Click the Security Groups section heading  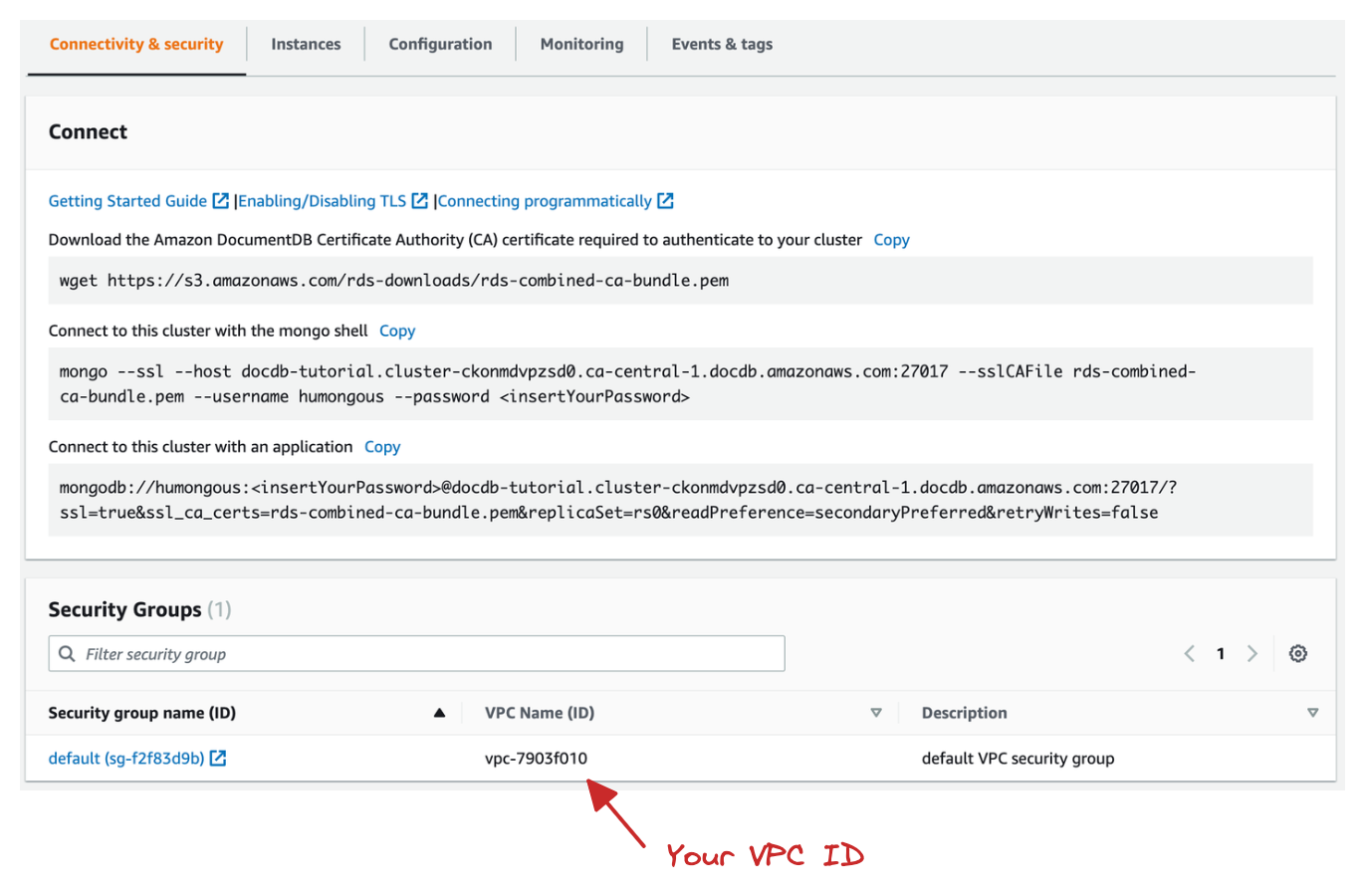tap(125, 609)
